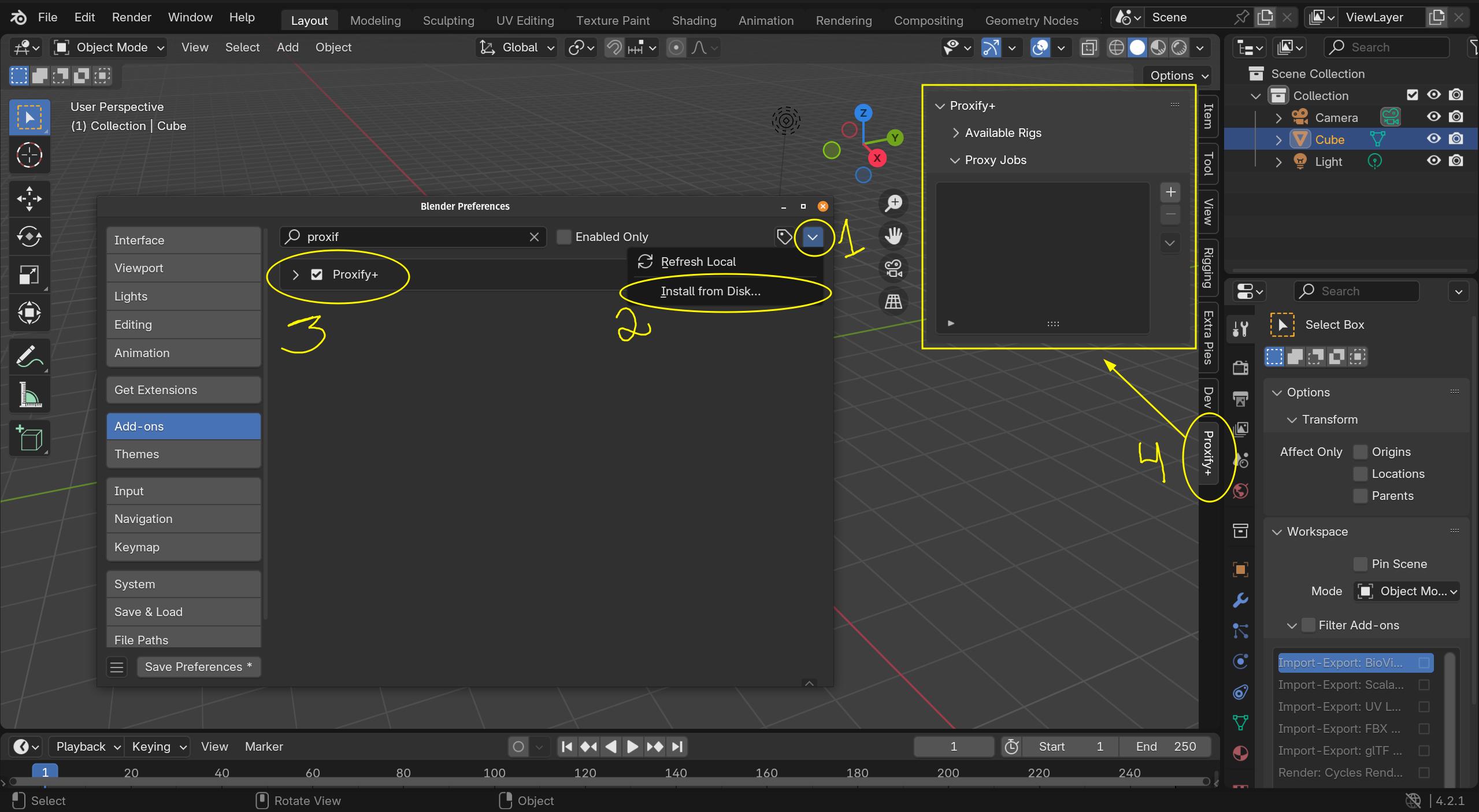The image size is (1479, 812).
Task: Open the Proxify+ sidebar tab
Action: tap(1207, 453)
